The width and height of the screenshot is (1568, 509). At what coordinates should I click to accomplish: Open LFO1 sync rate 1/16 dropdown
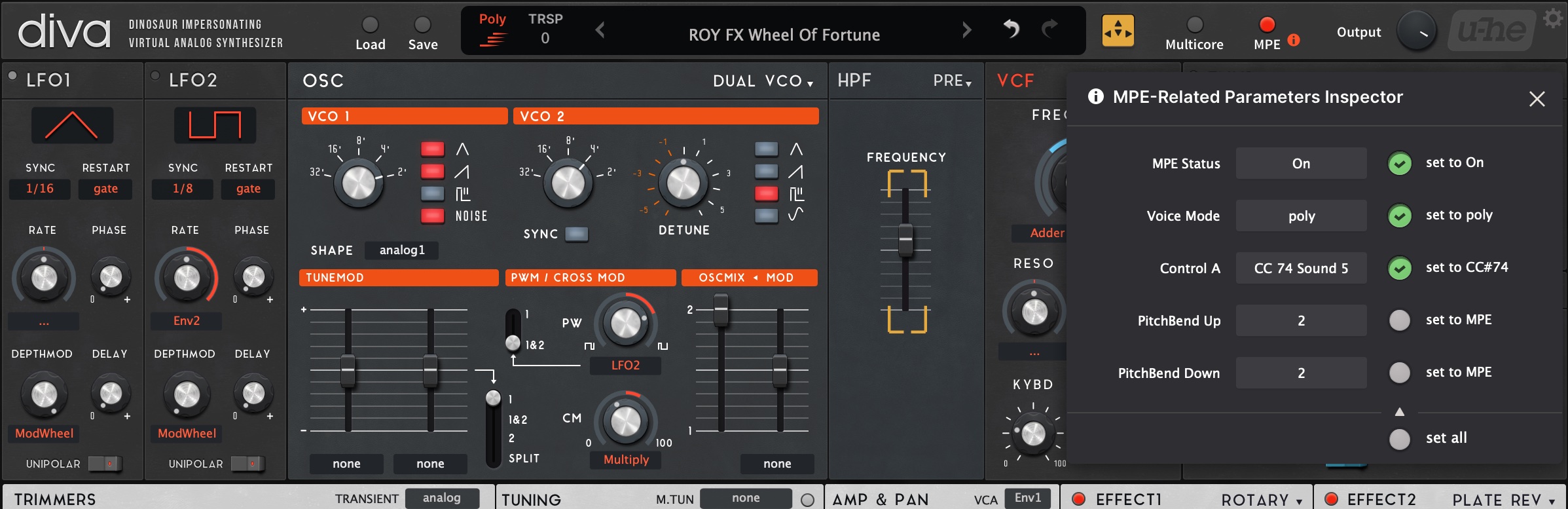[40, 189]
